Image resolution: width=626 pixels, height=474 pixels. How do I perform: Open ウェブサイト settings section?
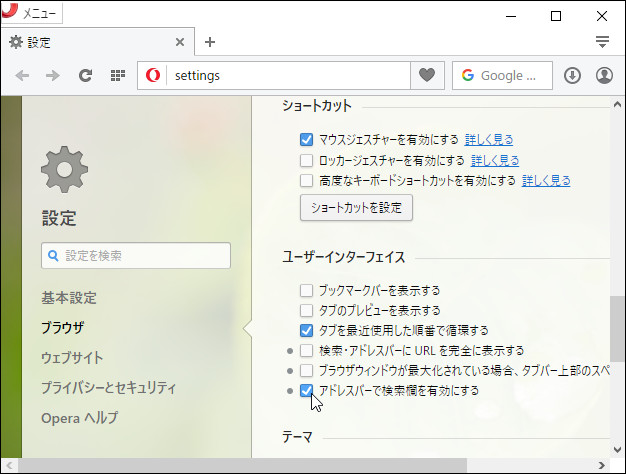72,358
